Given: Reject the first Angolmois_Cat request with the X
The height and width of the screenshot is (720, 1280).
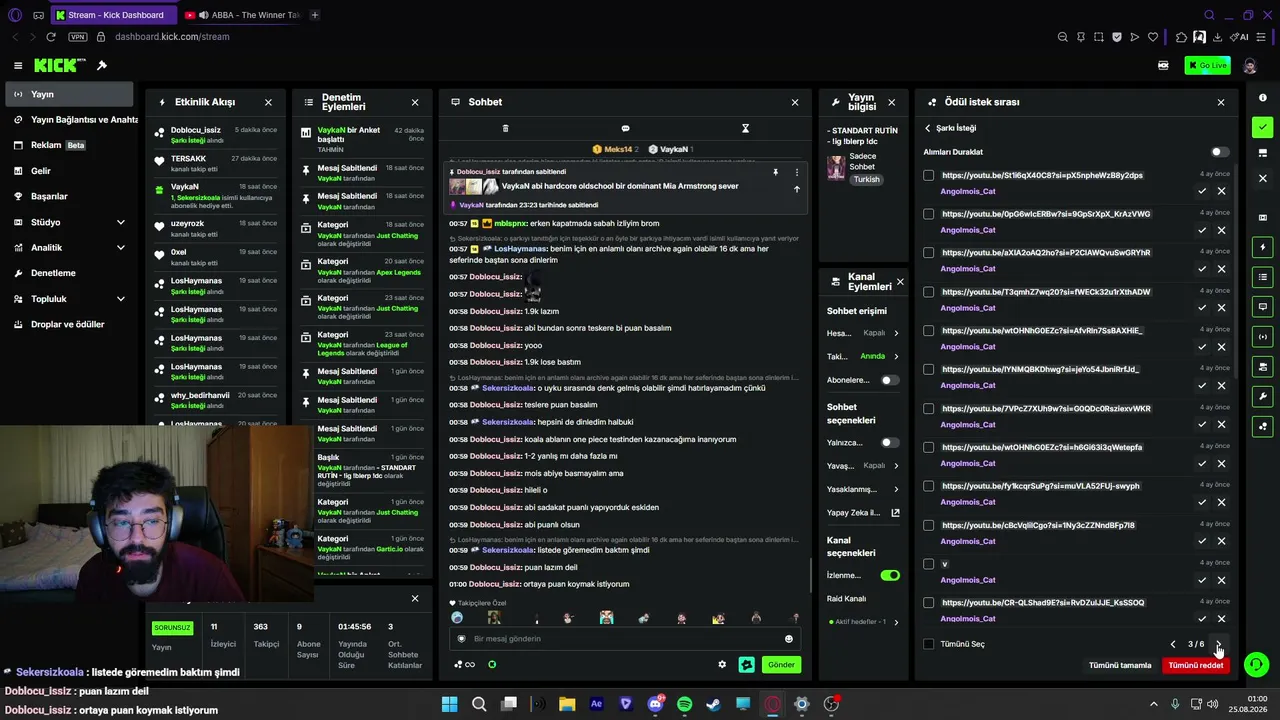Looking at the screenshot, I should (1221, 191).
